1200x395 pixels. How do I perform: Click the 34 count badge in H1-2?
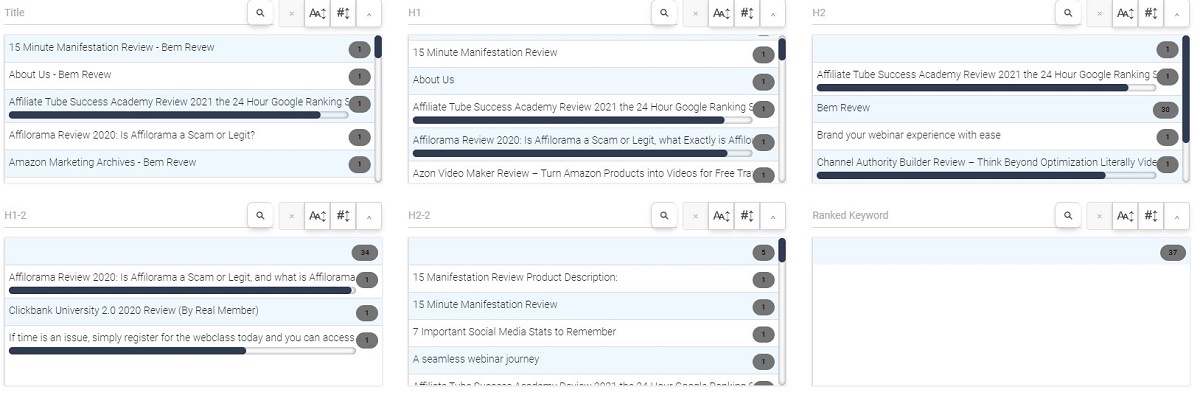click(x=365, y=252)
